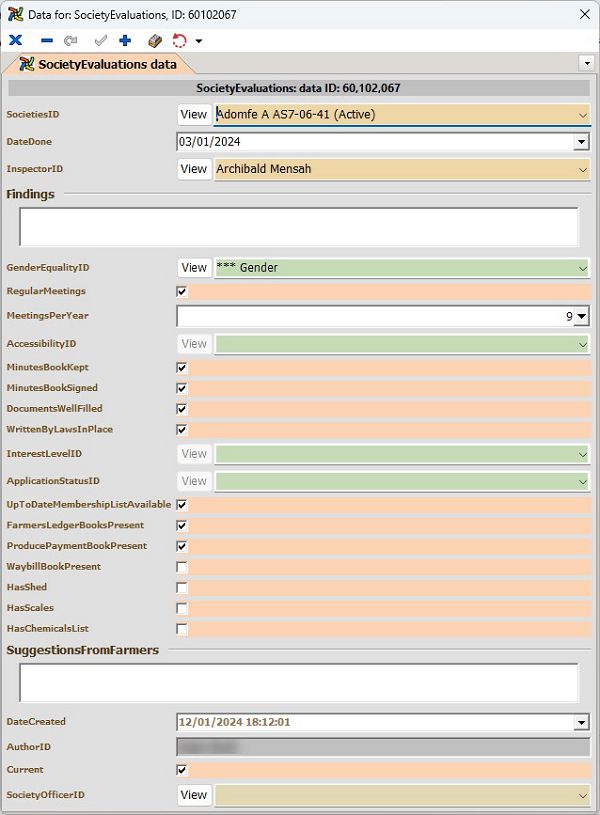Click View button for SocietiesID

coord(194,114)
